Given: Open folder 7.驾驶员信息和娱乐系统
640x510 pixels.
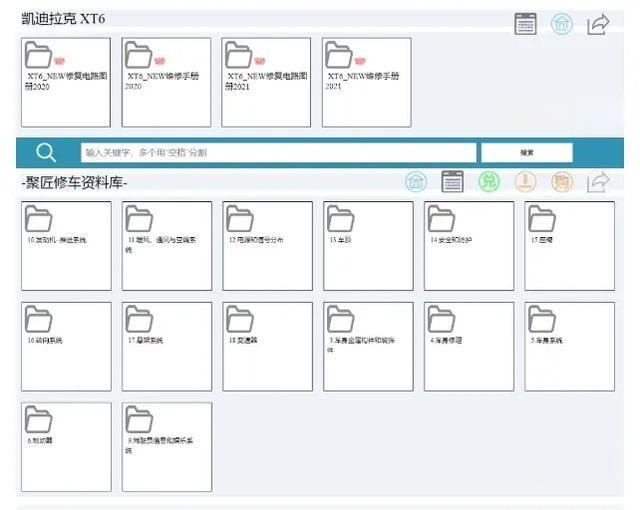Looking at the screenshot, I should (167, 447).
